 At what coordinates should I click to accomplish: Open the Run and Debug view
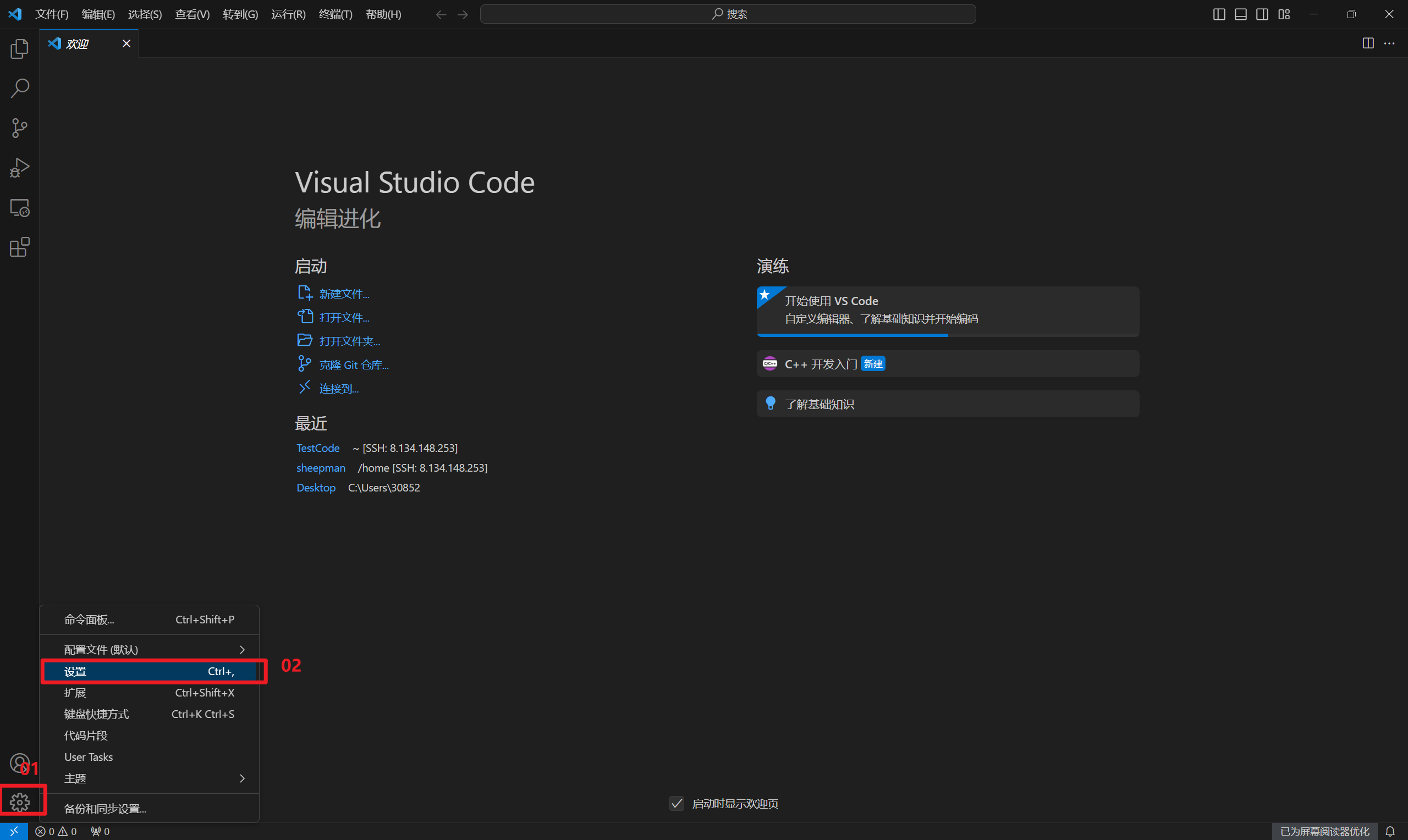[19, 168]
